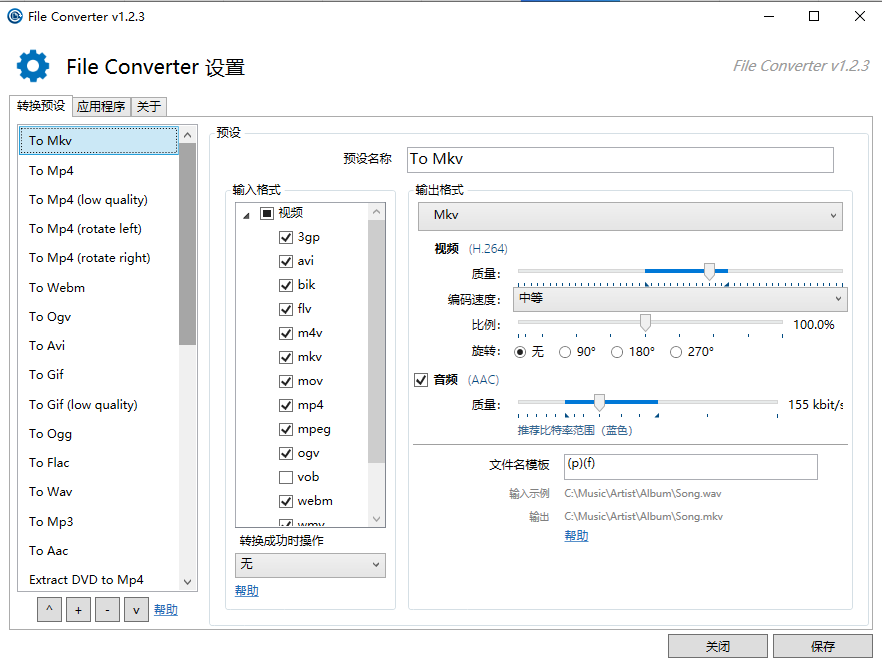Select To Gif (low quality) preset

tap(99, 404)
